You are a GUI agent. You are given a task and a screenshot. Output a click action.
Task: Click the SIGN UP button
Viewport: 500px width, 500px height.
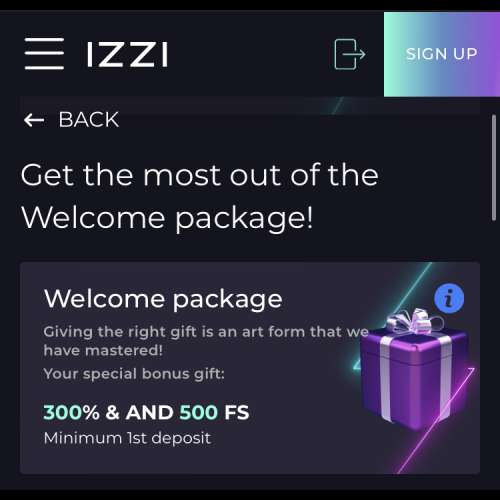coord(442,54)
